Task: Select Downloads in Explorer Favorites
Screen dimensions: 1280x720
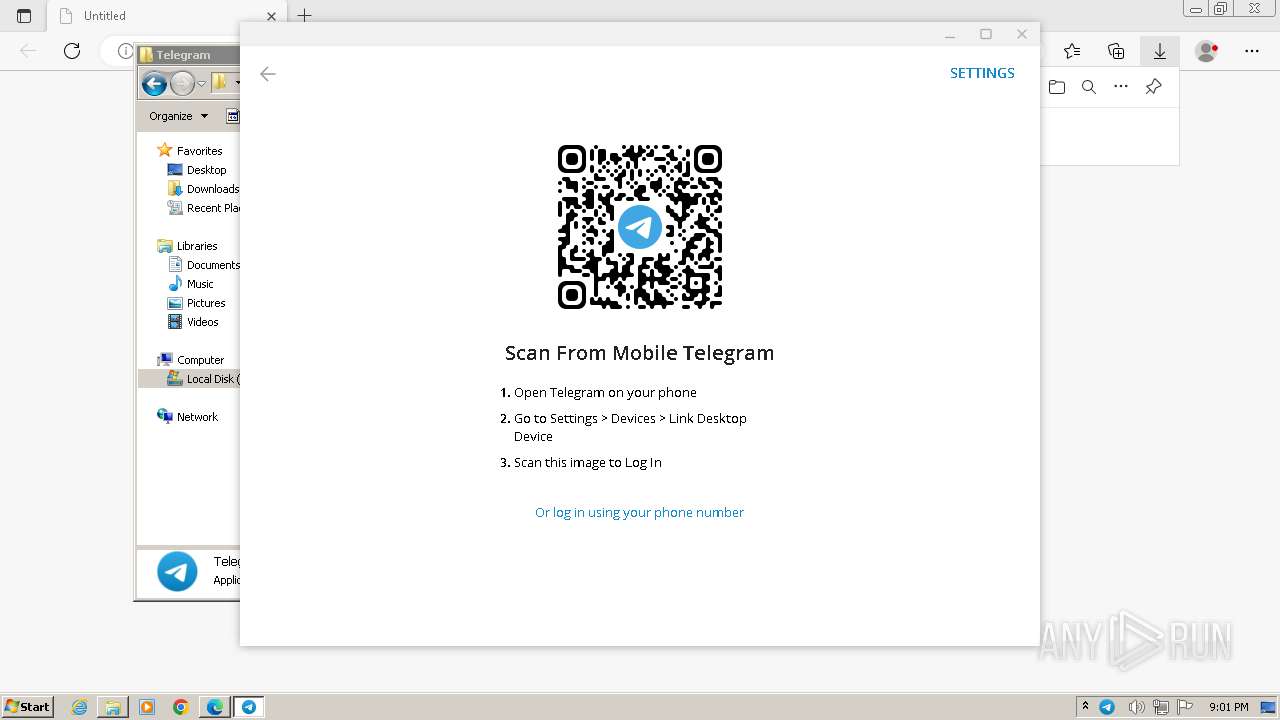Action: pyautogui.click(x=204, y=189)
